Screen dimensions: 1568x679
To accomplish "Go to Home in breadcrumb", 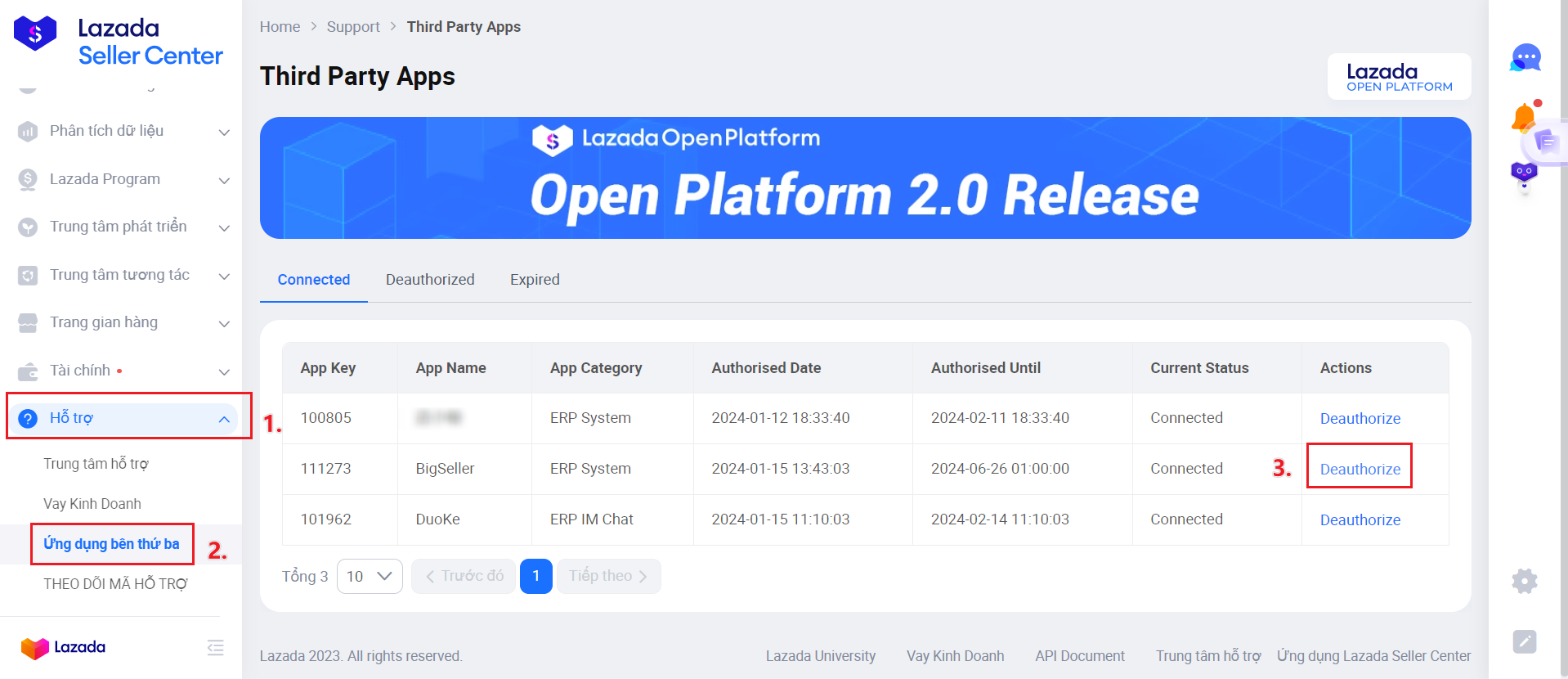I will (280, 27).
